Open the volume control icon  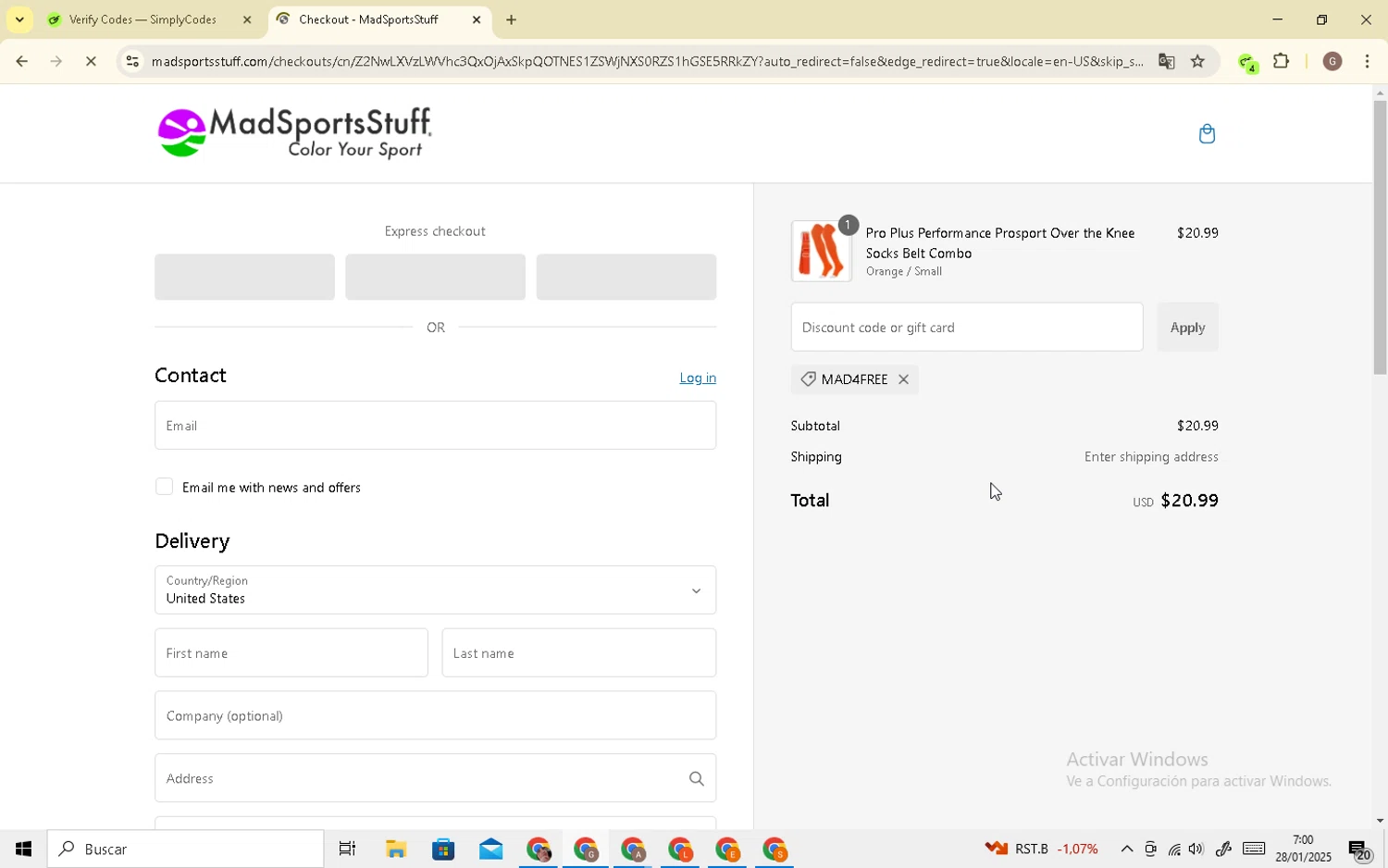pyautogui.click(x=1196, y=849)
